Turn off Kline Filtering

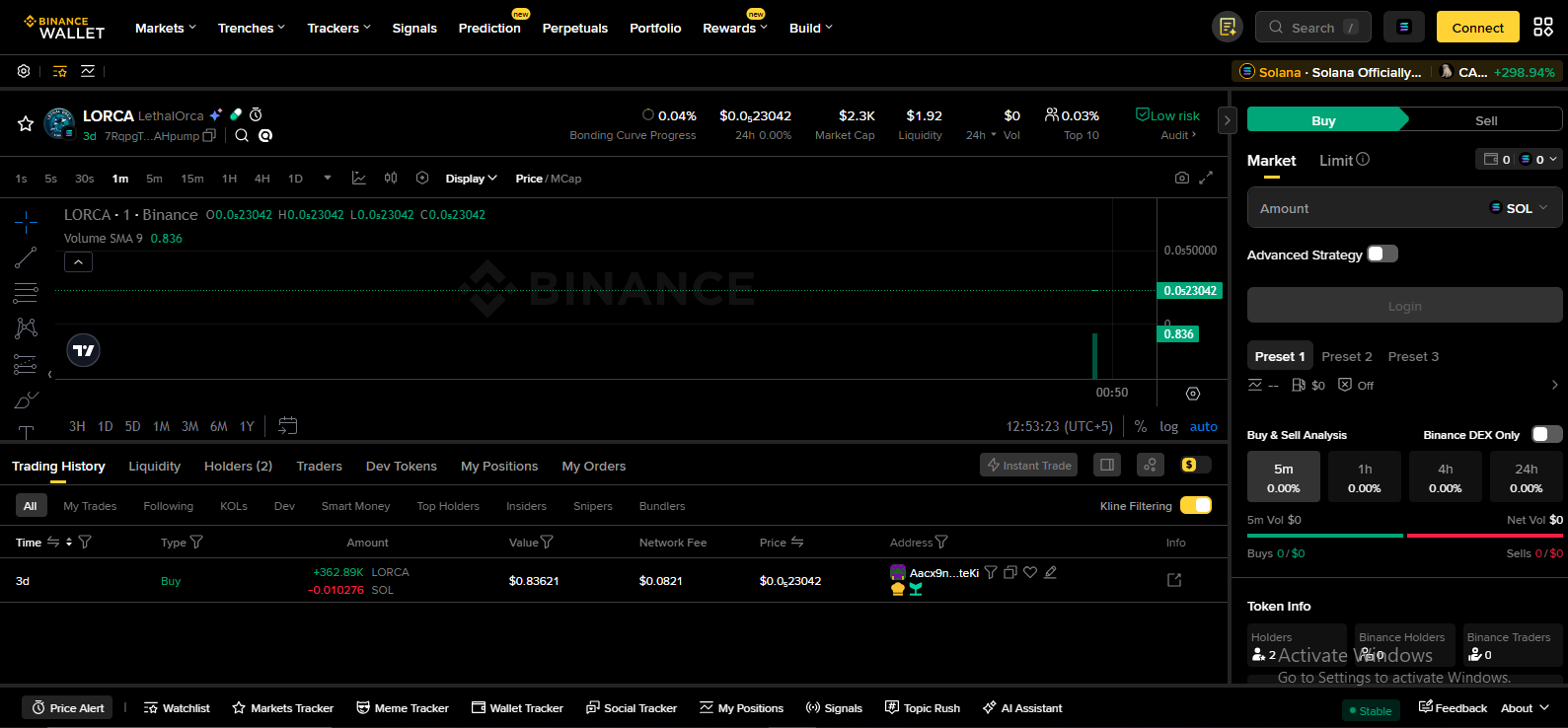[1196, 505]
